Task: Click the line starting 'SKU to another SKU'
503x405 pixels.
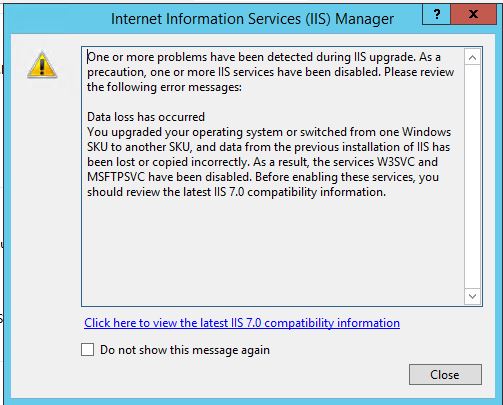Action: [x=268, y=147]
